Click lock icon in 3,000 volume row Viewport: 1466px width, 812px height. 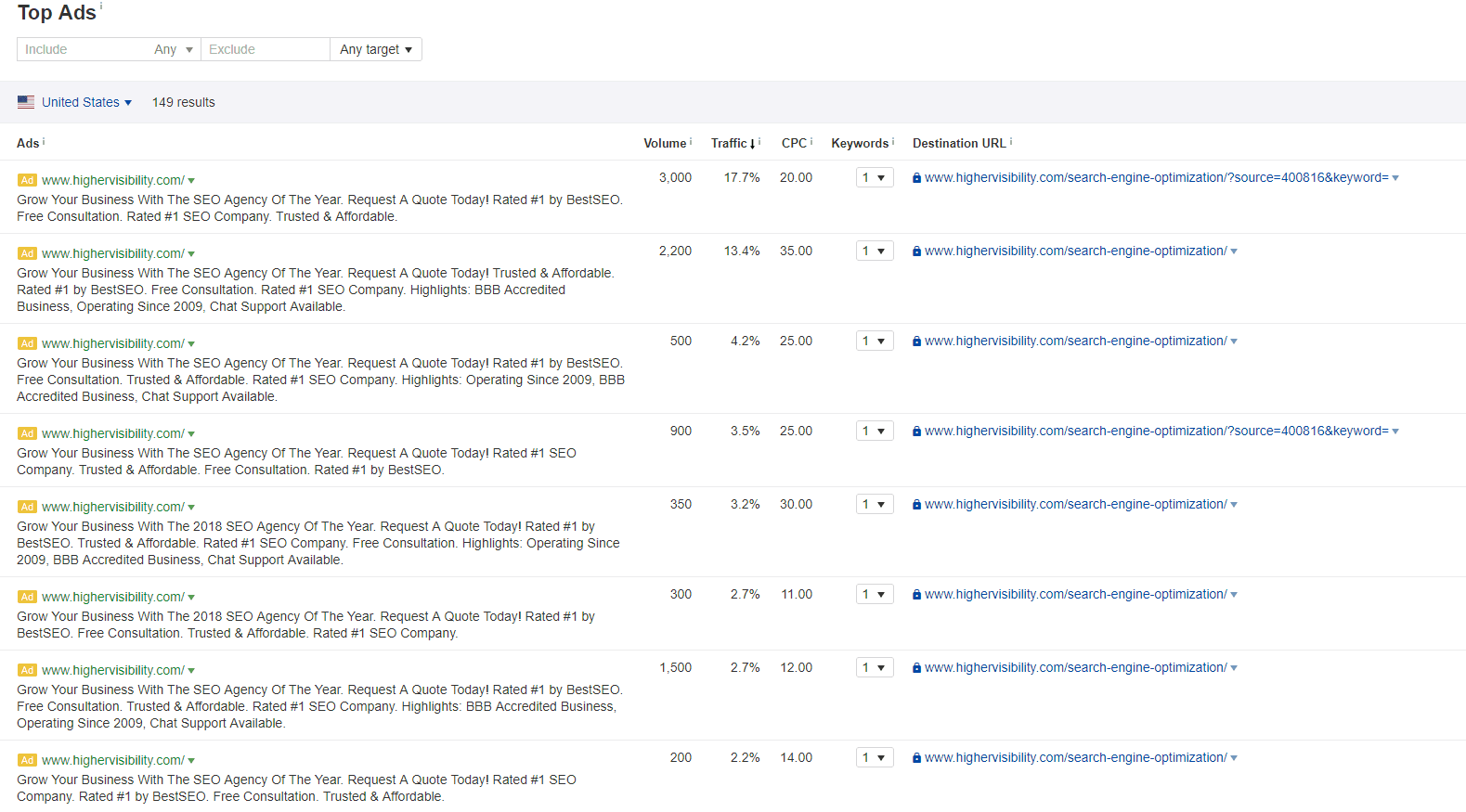(916, 178)
